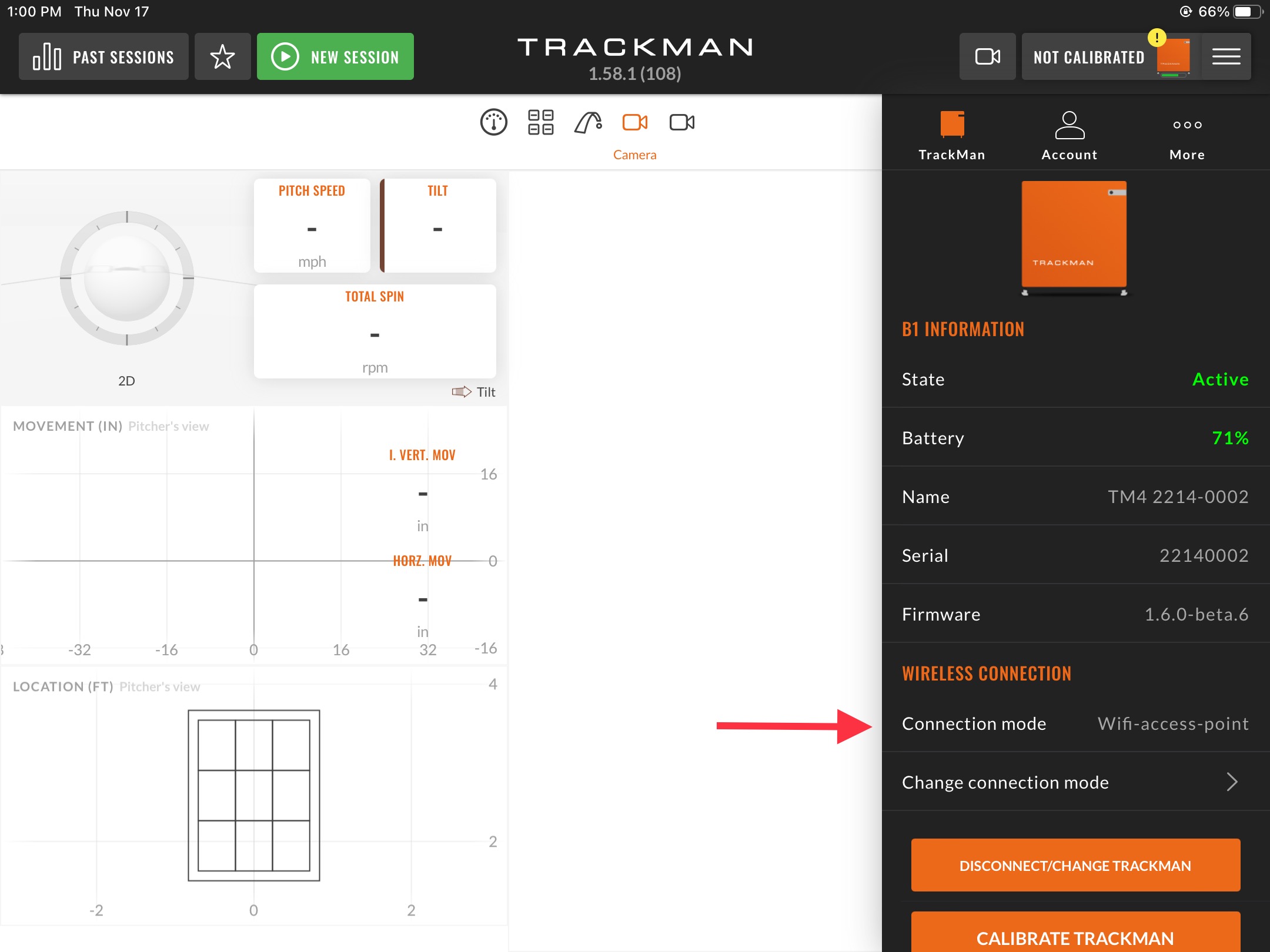
Task: Tap the device name TM4 2214-0002
Action: [x=1178, y=497]
